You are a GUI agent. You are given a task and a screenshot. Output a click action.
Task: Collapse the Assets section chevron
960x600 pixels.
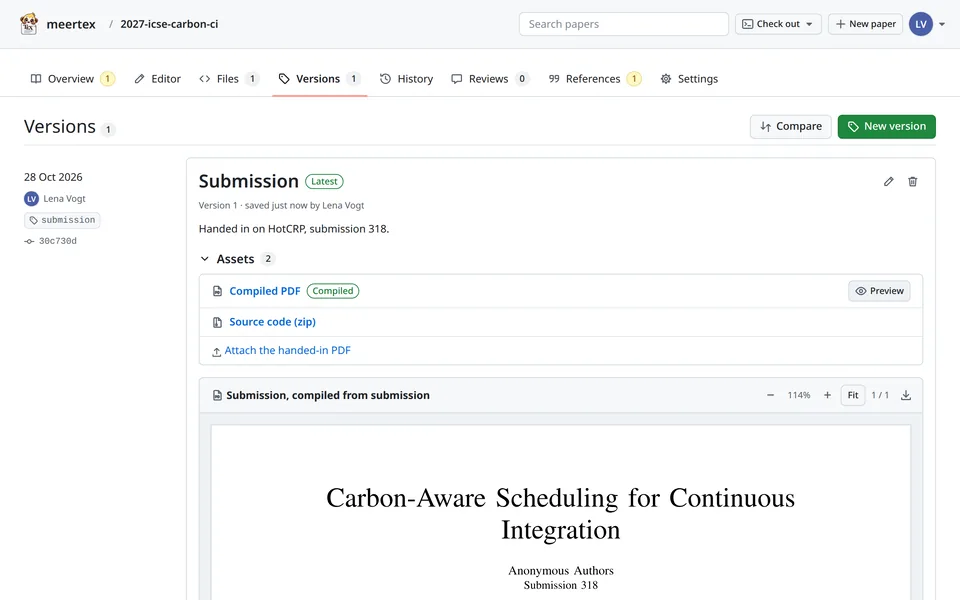click(204, 259)
